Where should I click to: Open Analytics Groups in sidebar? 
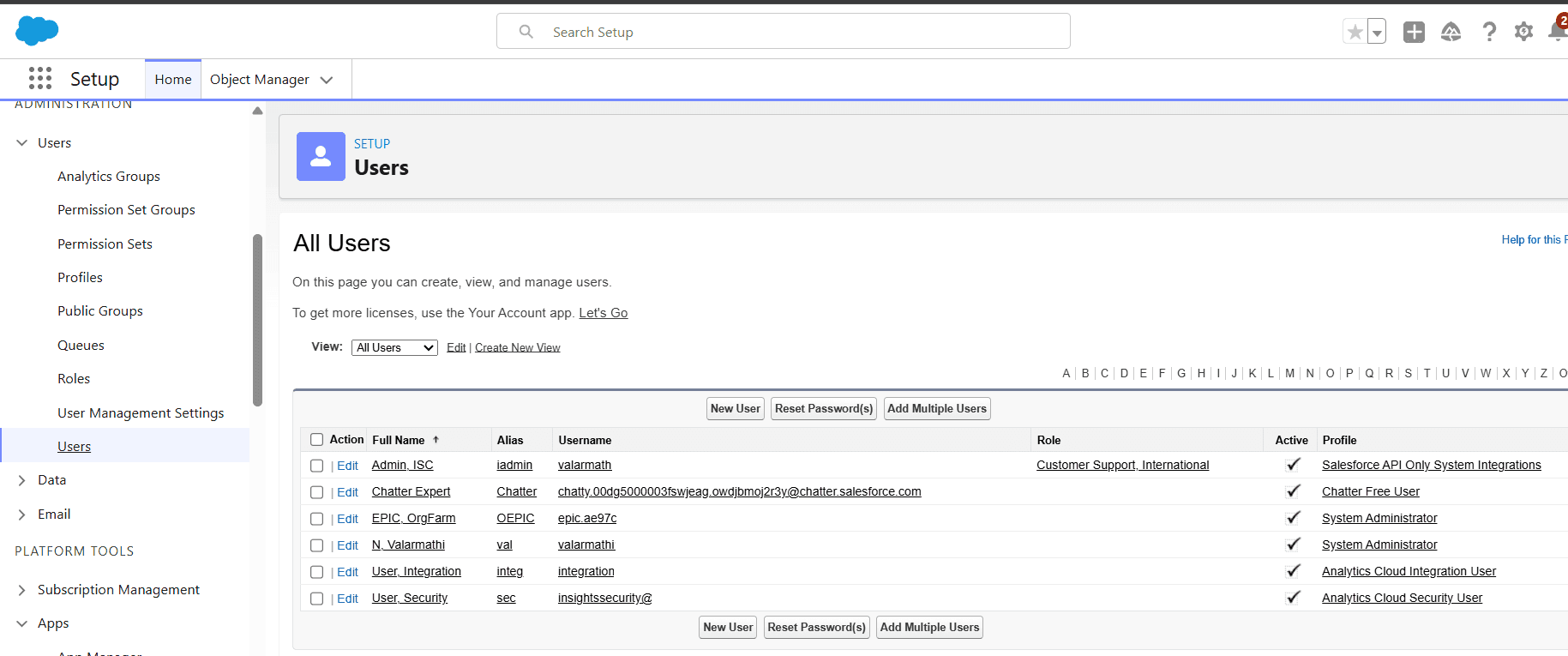coord(109,177)
